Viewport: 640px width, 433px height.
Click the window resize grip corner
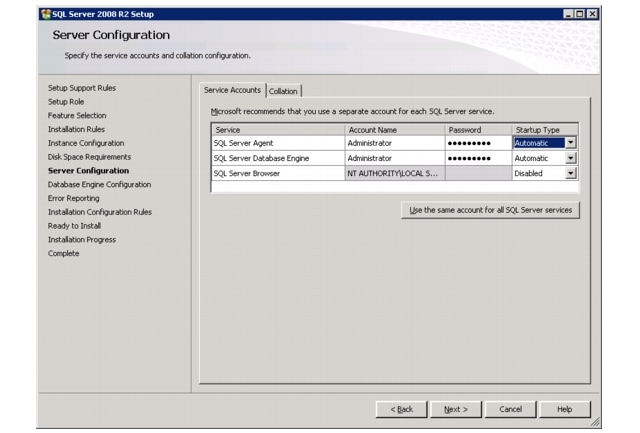(596, 422)
